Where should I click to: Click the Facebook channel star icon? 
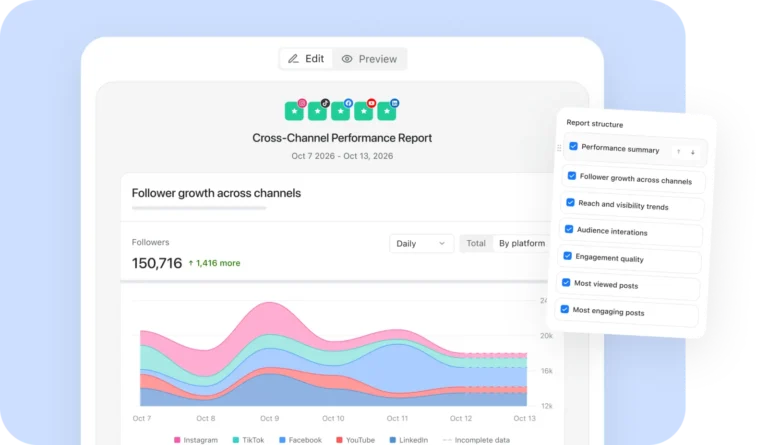click(340, 111)
